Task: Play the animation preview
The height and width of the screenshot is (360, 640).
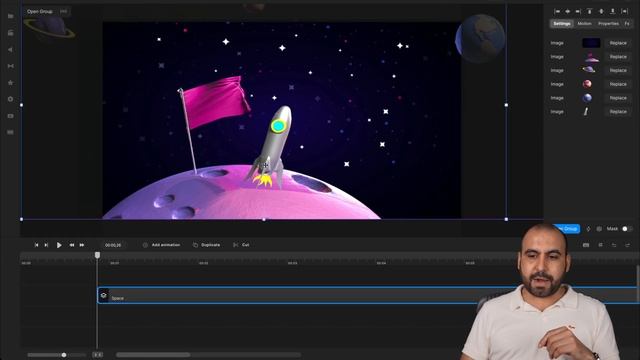Action: tap(59, 245)
